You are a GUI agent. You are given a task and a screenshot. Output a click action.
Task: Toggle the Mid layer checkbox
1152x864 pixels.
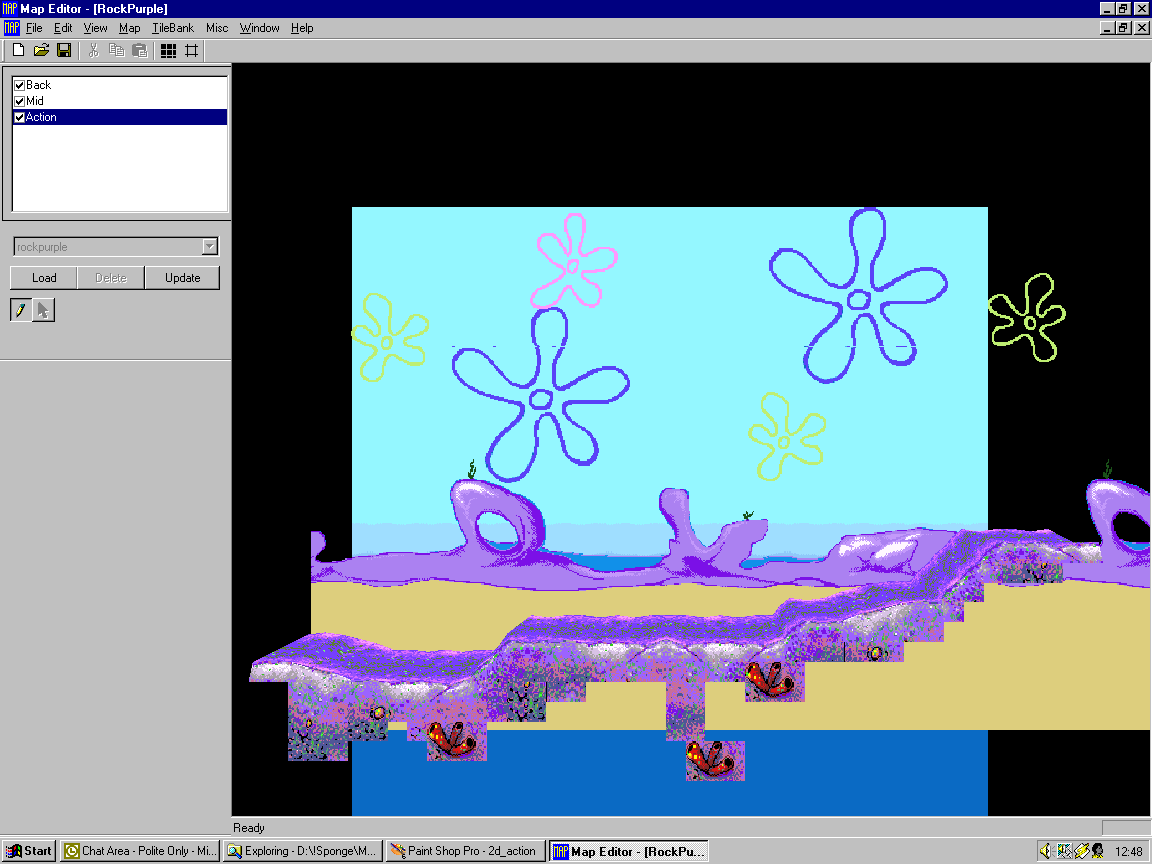tap(20, 101)
